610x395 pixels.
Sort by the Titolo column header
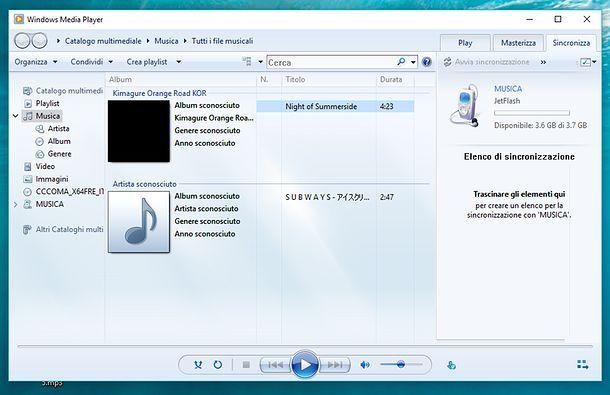tap(328, 79)
